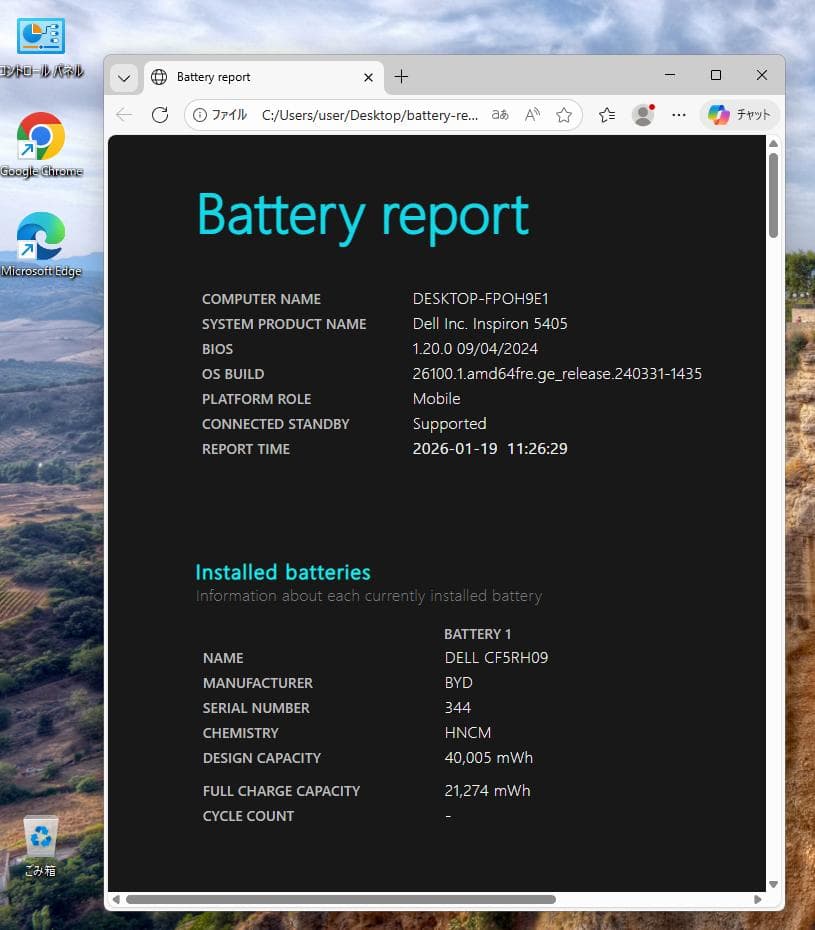Open the tab actions chevron menu
Viewport: 815px width, 930px height.
click(x=123, y=77)
